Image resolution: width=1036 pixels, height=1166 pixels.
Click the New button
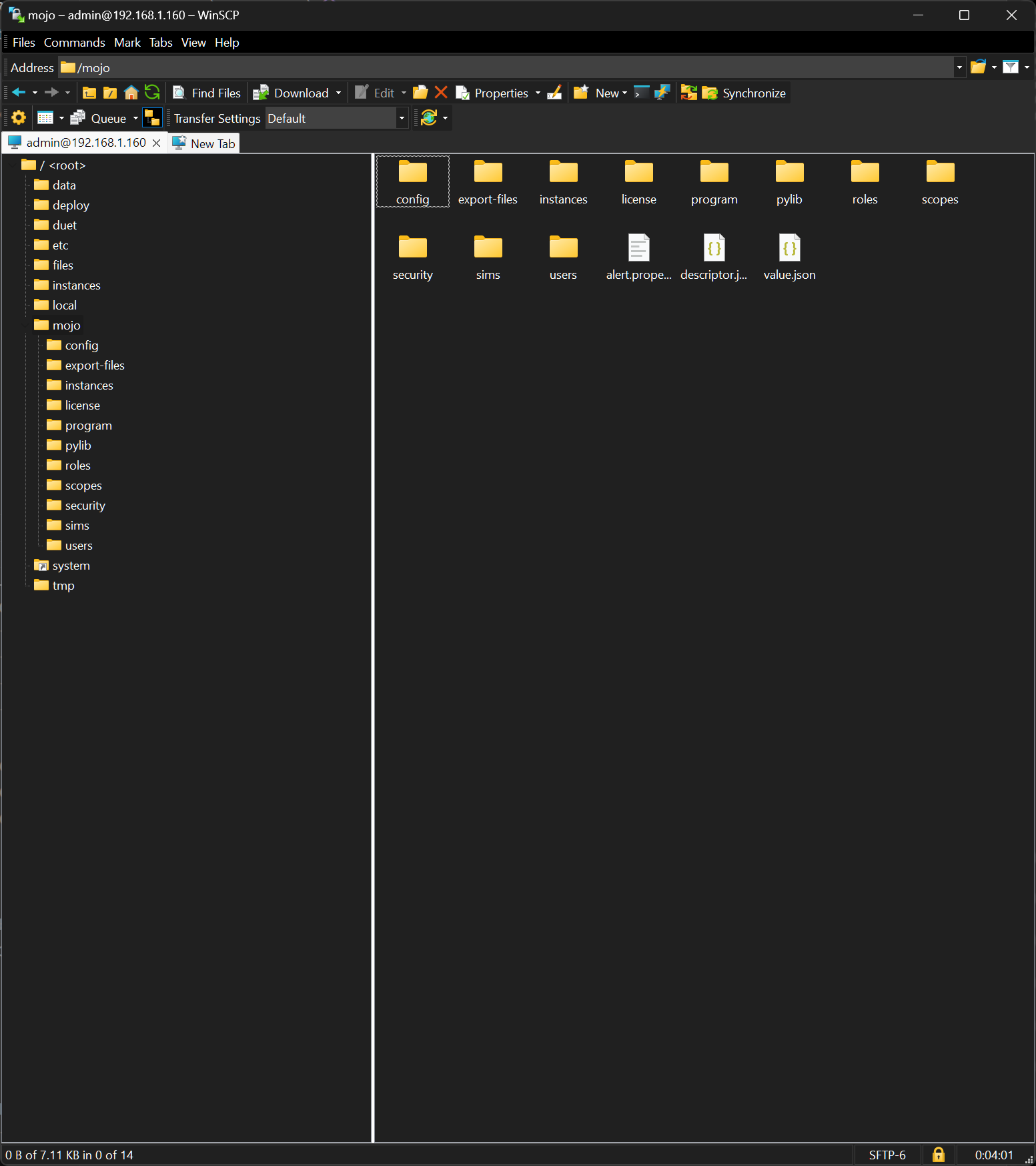600,93
